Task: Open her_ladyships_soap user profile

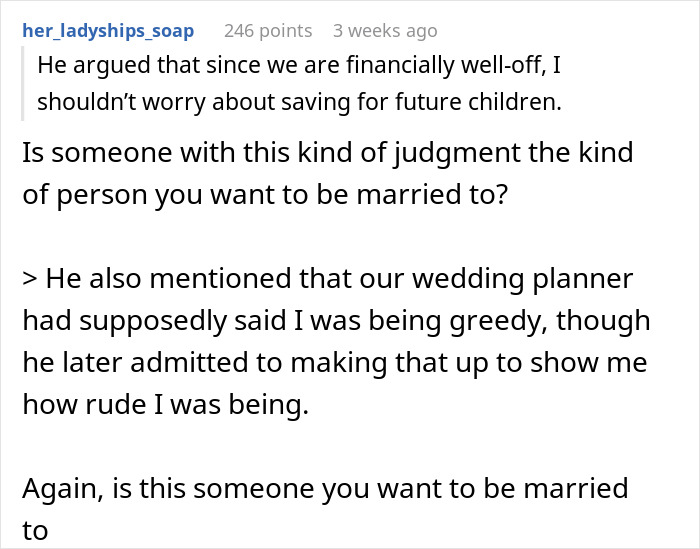Action: click(x=107, y=31)
